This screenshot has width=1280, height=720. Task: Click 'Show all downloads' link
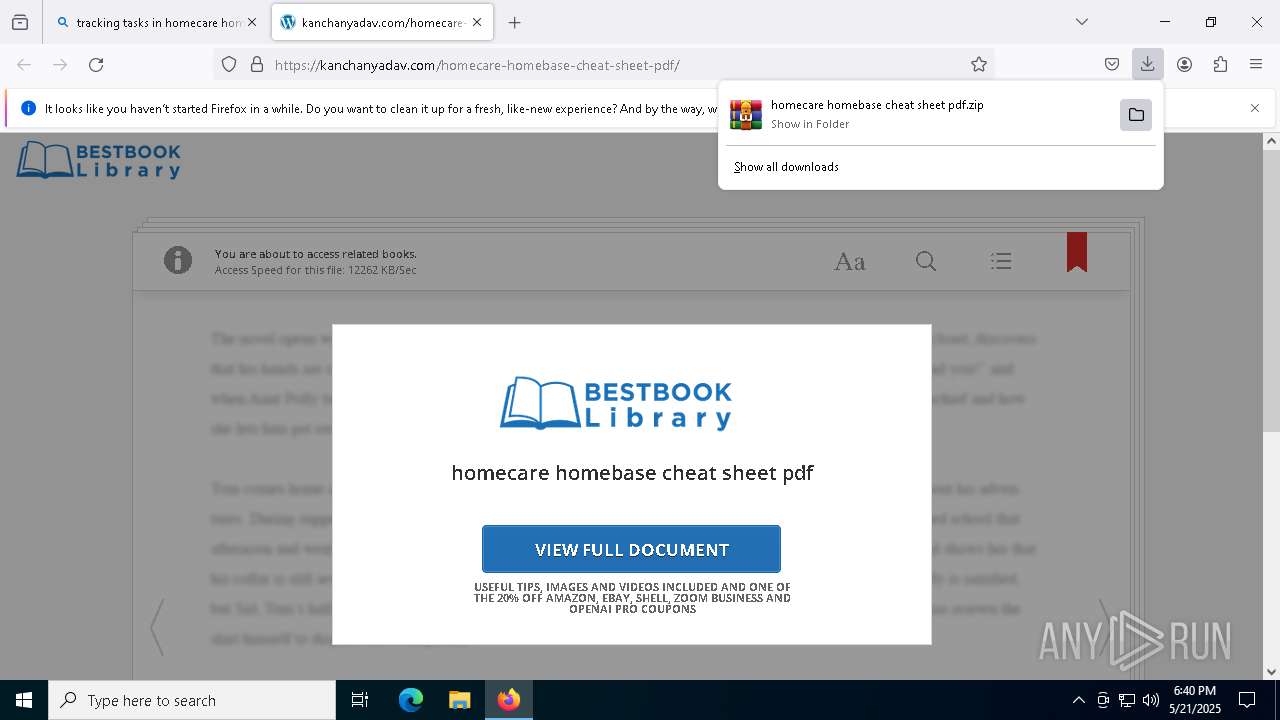tap(786, 167)
